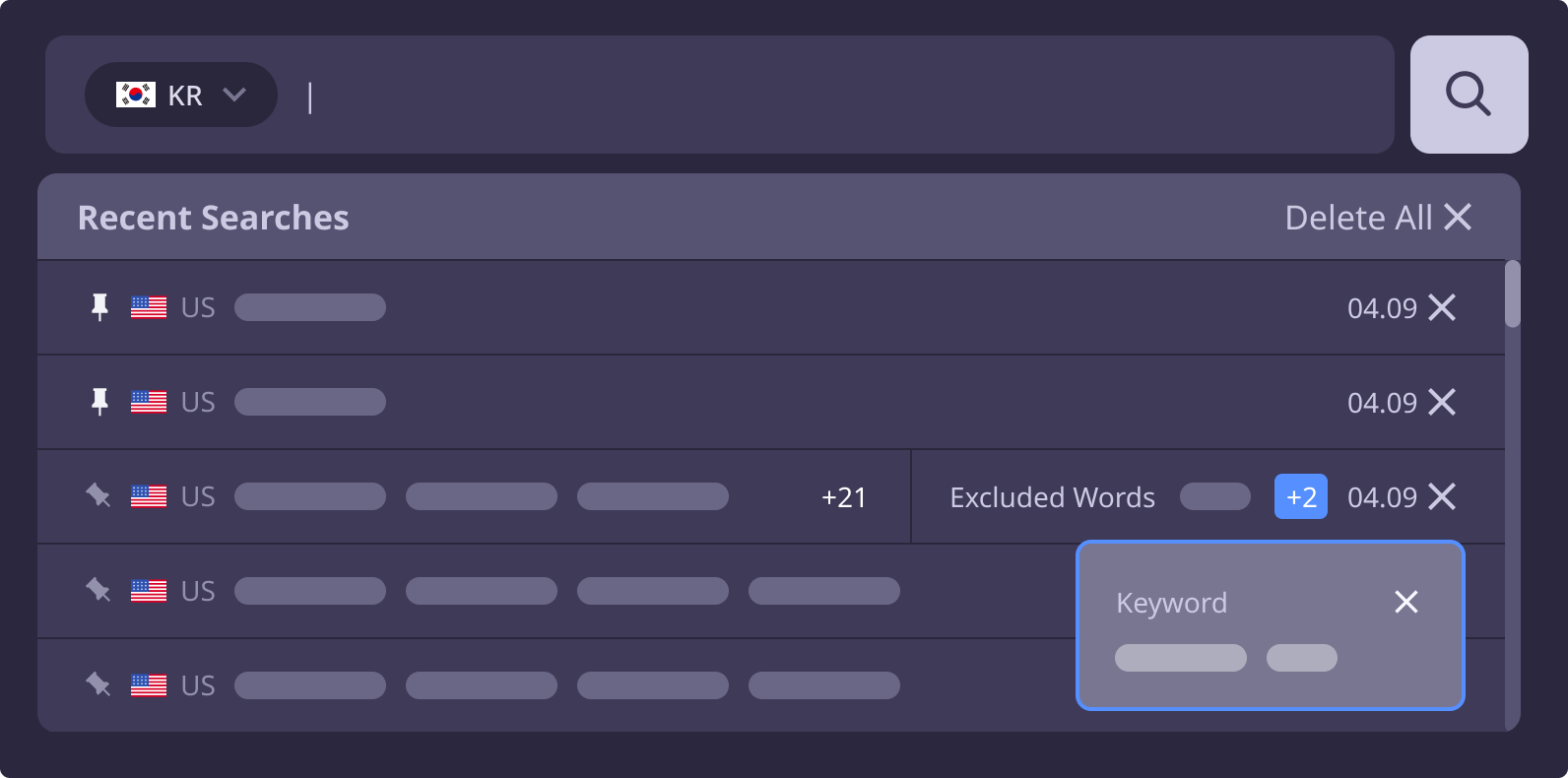
Task: Click the search keyword input field
Action: click(x=847, y=96)
